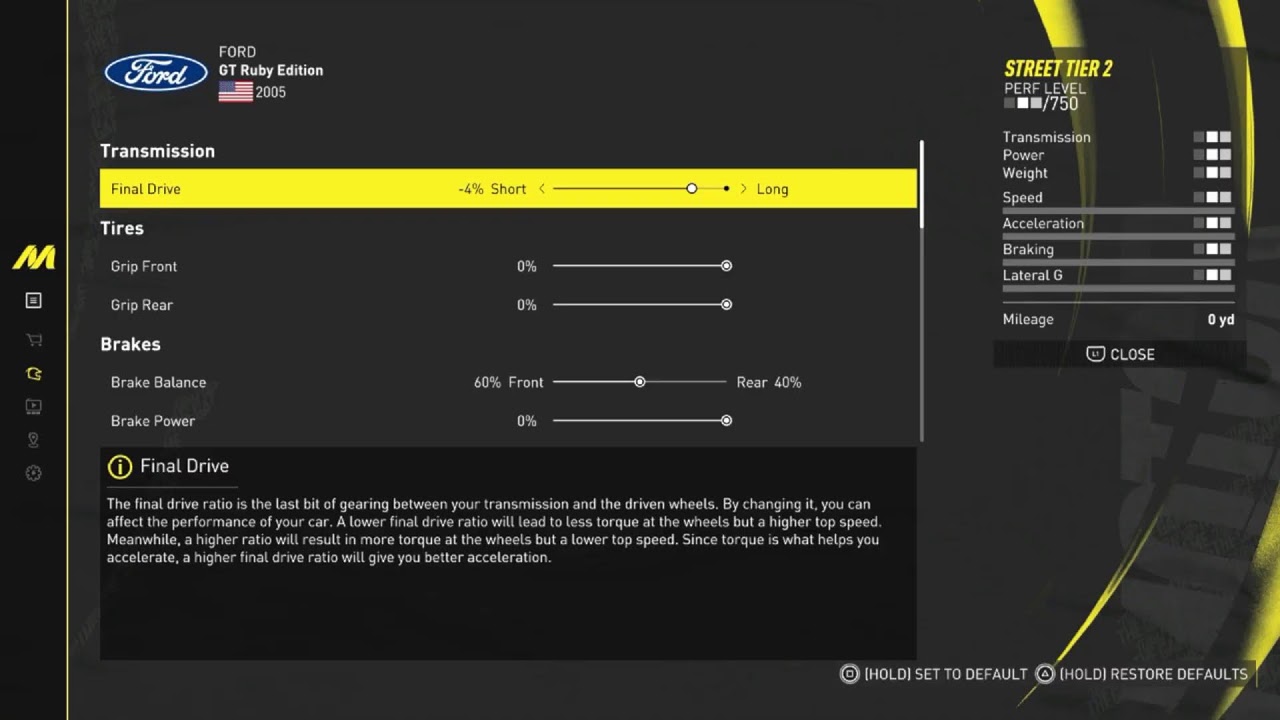Click the Braking stat row
Viewport: 1280px width, 720px height.
tap(1118, 252)
